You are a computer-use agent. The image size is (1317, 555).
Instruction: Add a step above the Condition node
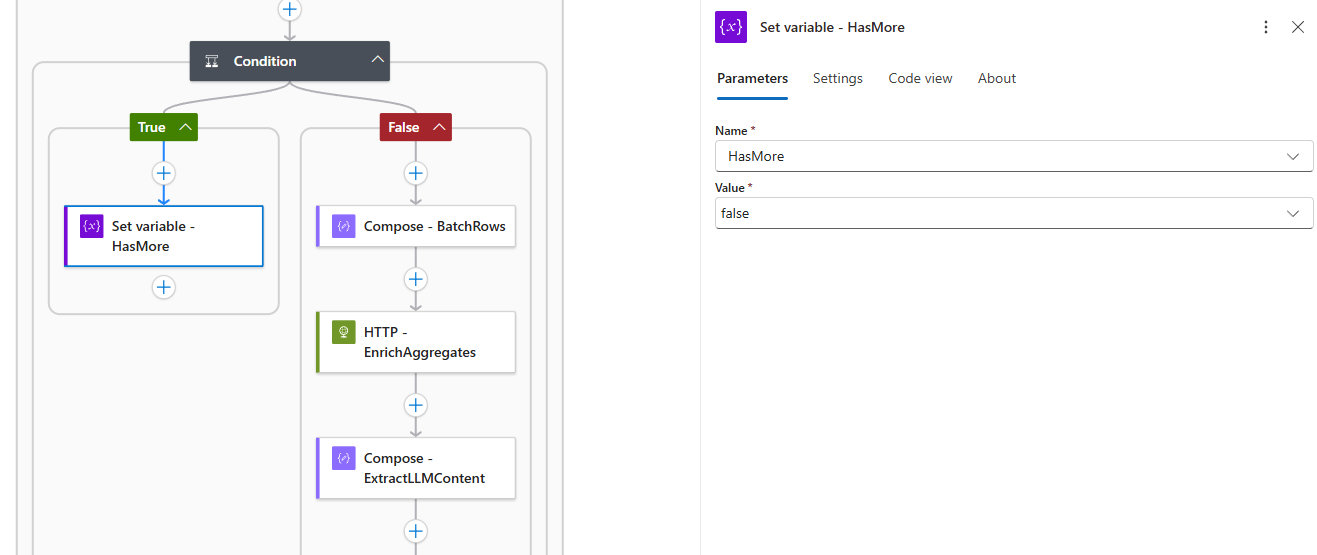coord(290,9)
